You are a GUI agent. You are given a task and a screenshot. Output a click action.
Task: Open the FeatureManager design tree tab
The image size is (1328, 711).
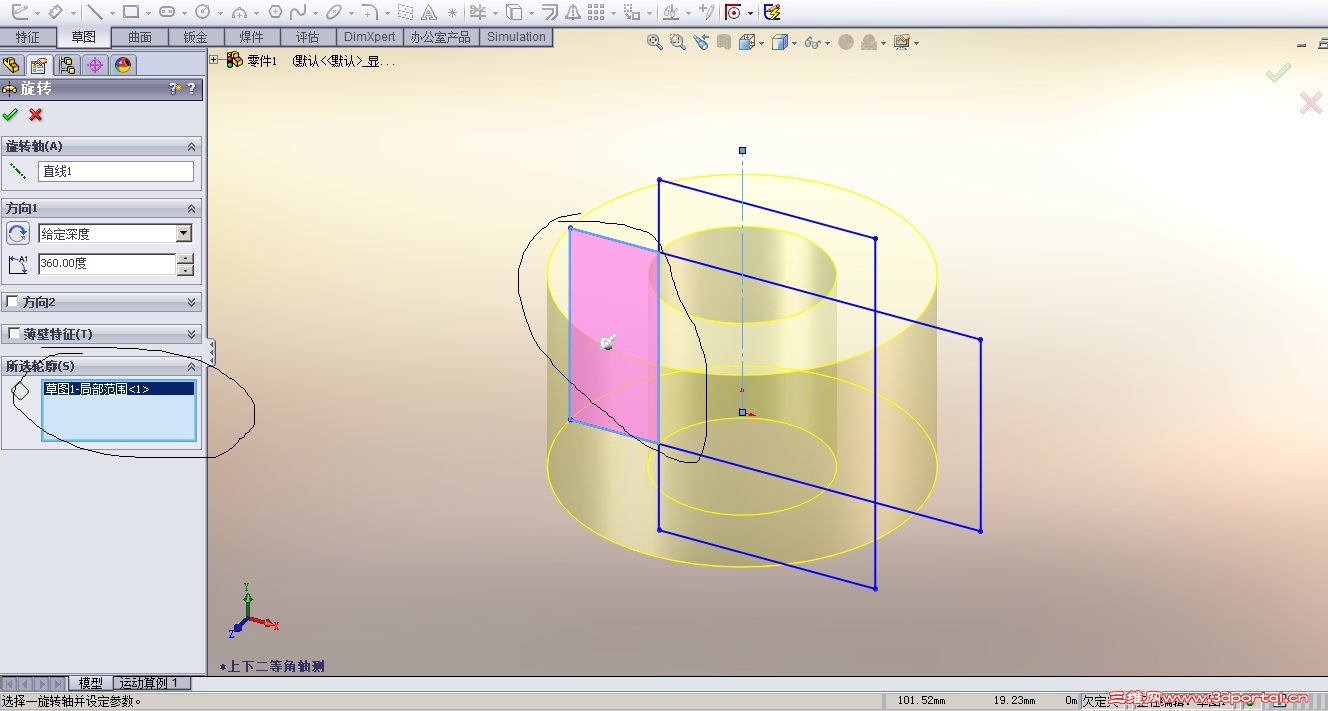point(12,65)
